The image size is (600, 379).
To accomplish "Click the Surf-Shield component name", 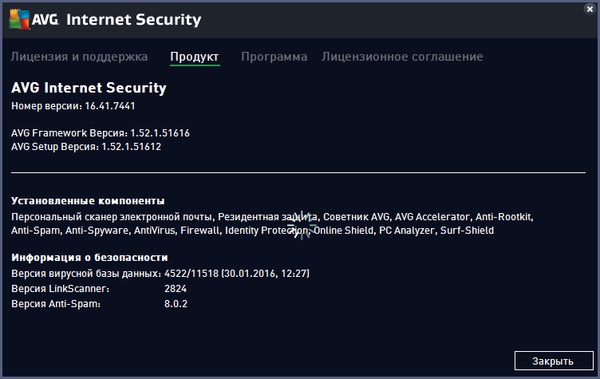I will (x=467, y=230).
